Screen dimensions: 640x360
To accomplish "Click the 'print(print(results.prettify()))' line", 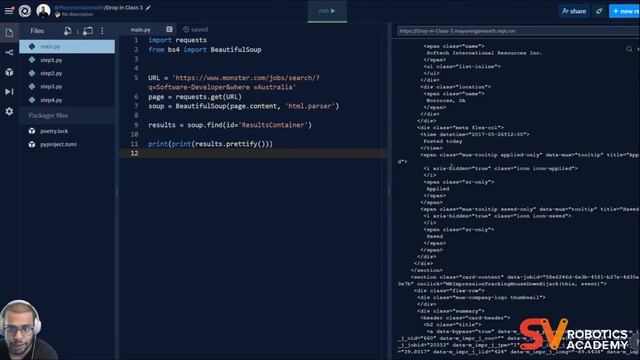I will click(x=210, y=144).
